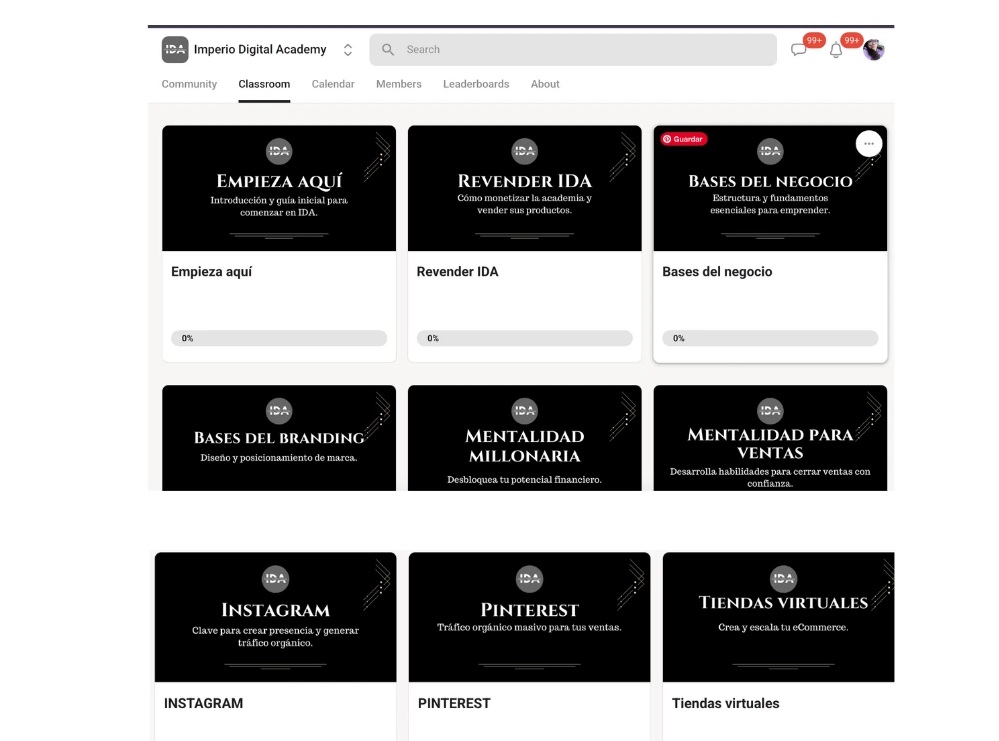Click the INSTAGRAM course title

point(203,703)
